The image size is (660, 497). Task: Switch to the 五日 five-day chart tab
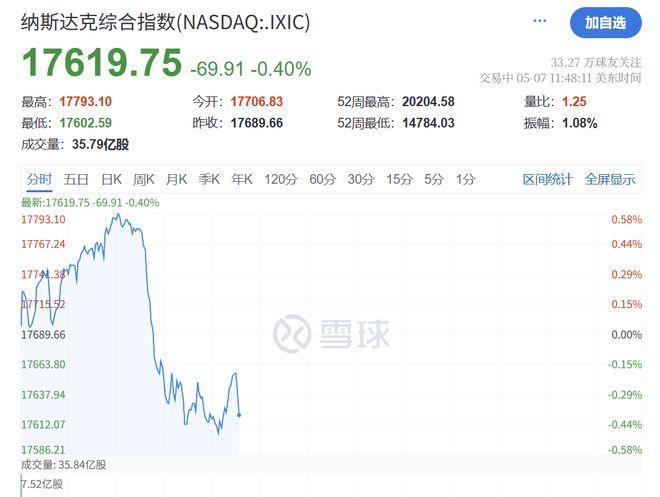coord(76,179)
